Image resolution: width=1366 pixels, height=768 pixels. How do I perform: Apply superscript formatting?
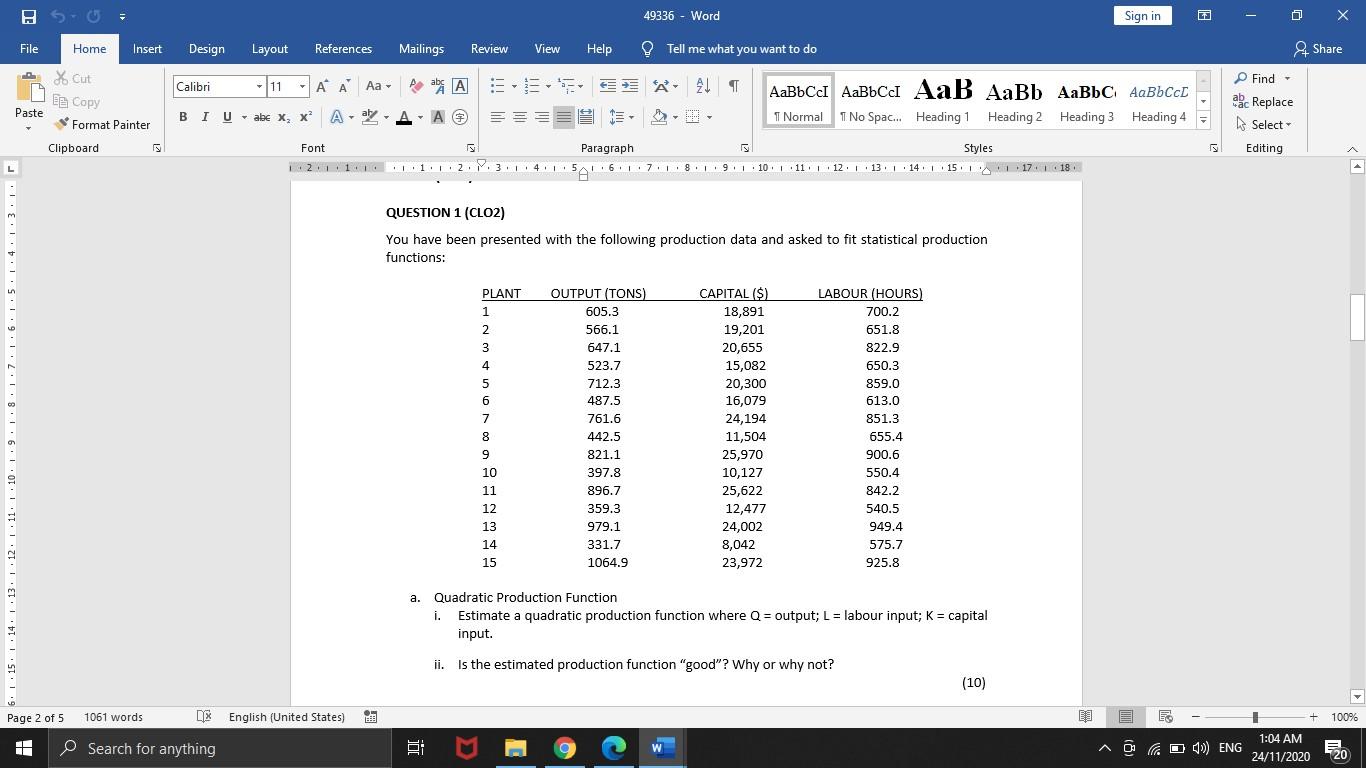pos(304,118)
